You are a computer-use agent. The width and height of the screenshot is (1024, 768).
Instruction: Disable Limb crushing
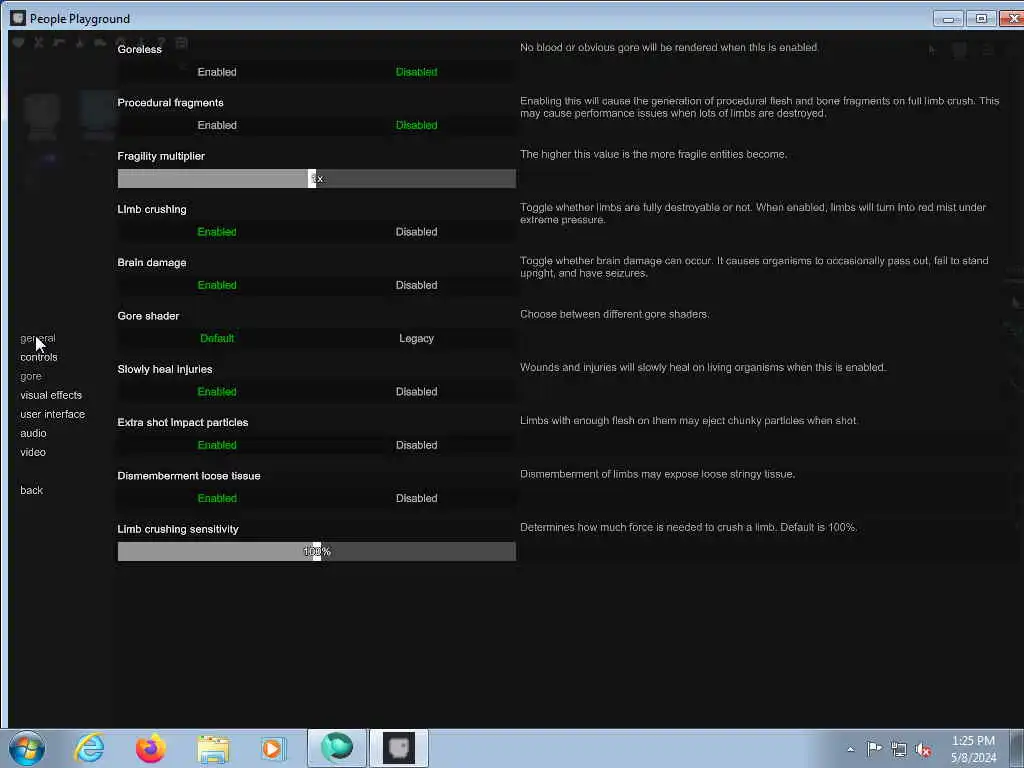(x=416, y=232)
